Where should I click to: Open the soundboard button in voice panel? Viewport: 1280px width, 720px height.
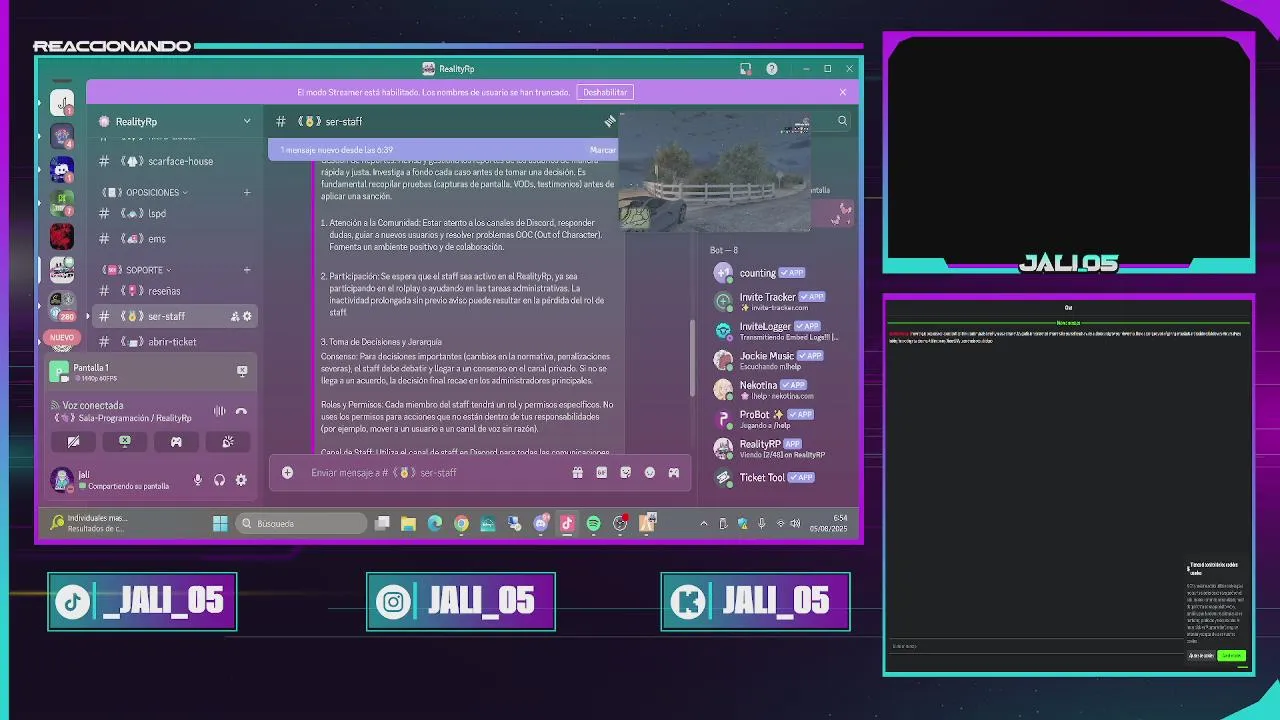[228, 441]
